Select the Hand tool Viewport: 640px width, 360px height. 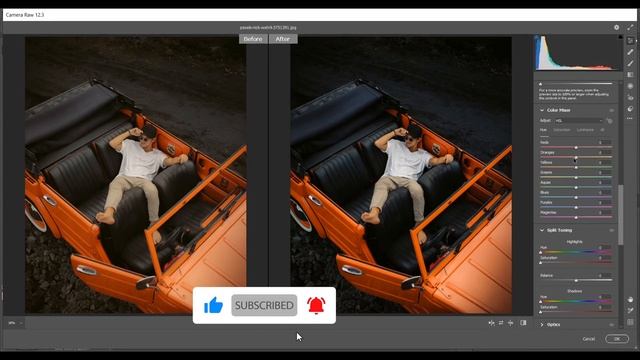tap(630, 299)
